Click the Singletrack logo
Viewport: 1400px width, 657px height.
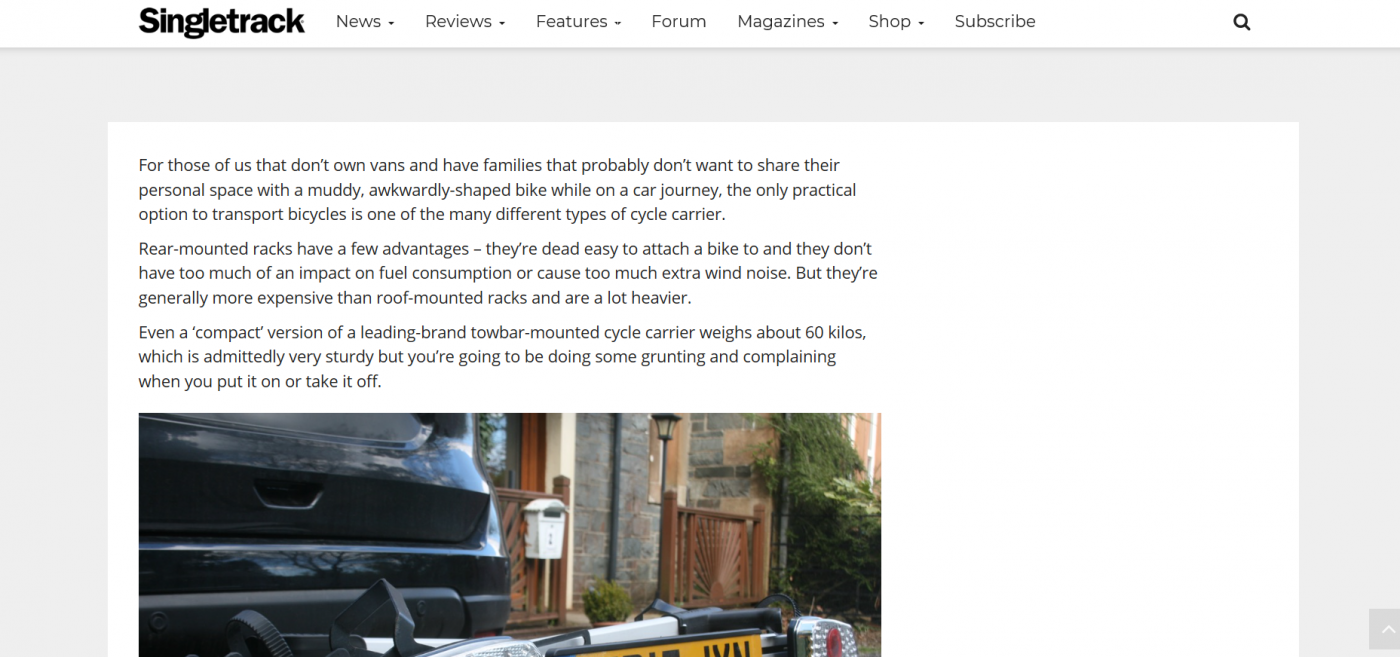[222, 22]
